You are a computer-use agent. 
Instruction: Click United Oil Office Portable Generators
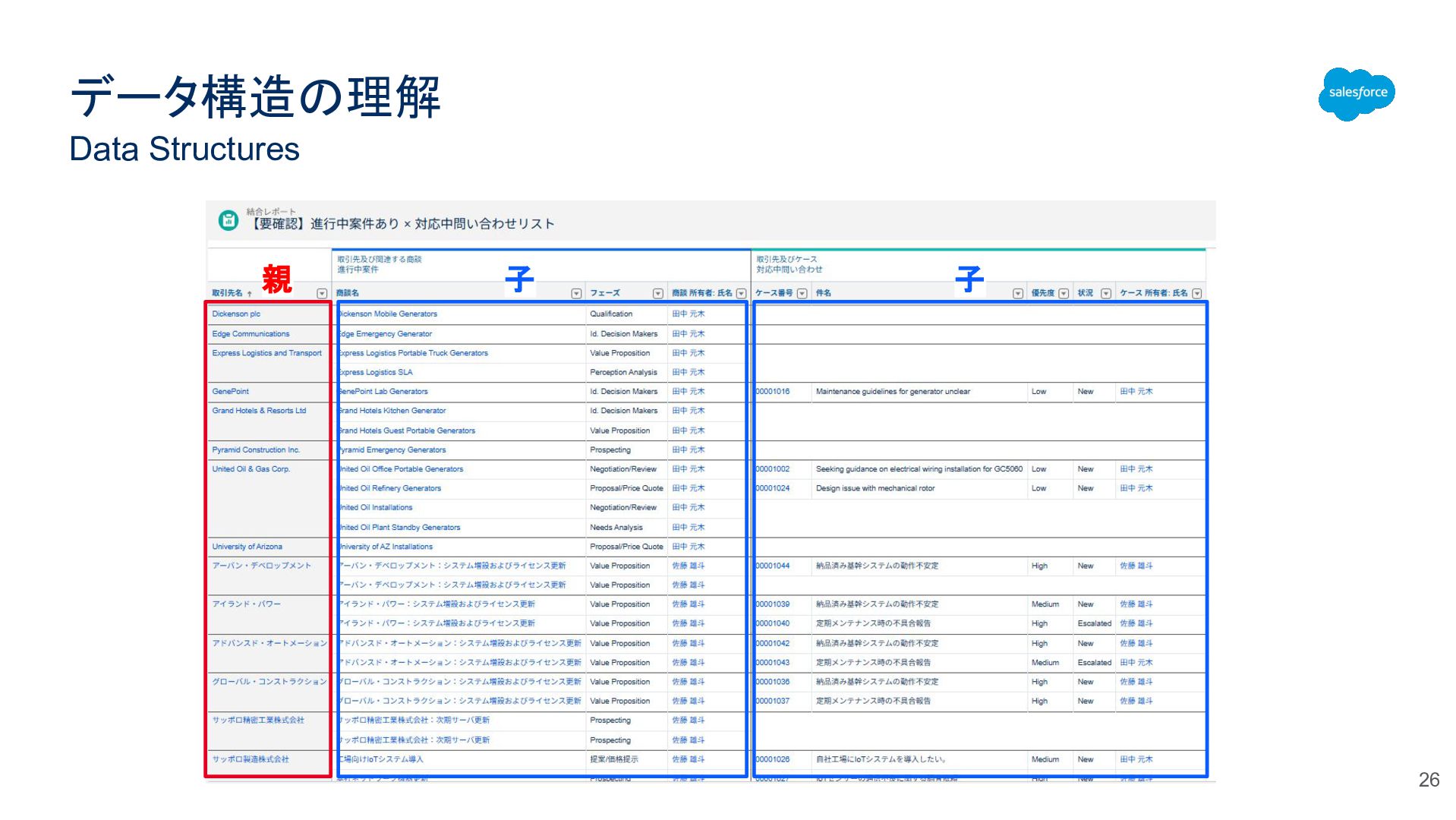click(401, 469)
